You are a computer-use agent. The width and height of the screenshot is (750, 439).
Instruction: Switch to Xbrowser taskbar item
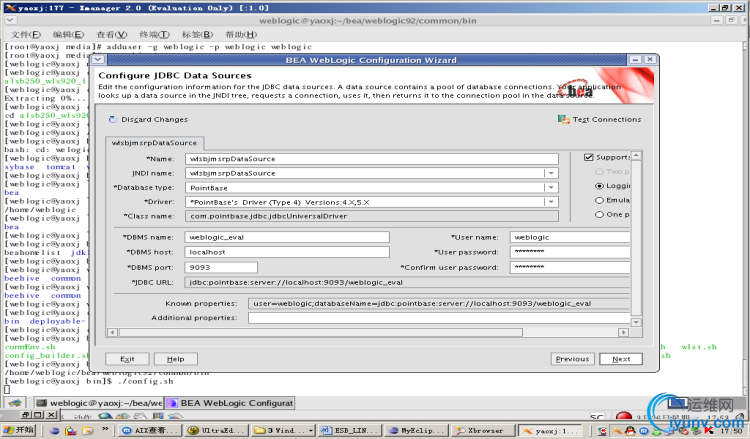pos(483,430)
